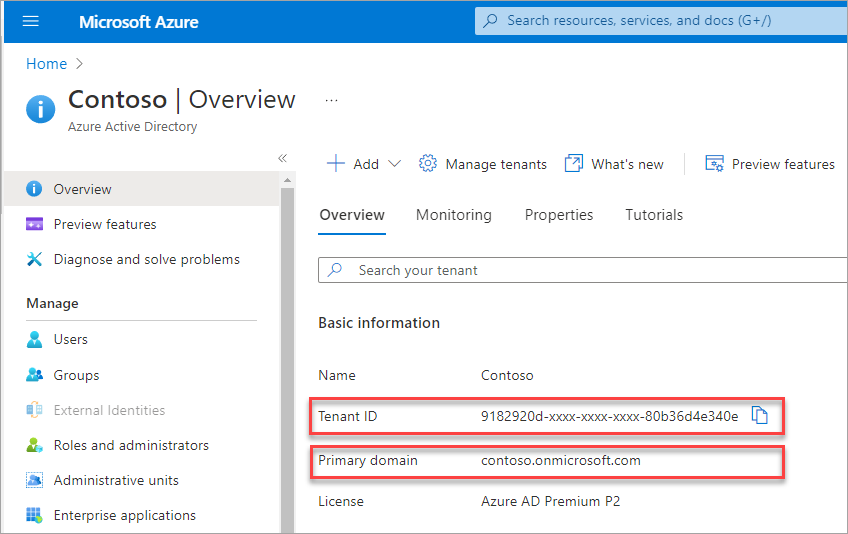Copy the Tenant ID to clipboard
Screen dimensions: 848x534
point(760,416)
